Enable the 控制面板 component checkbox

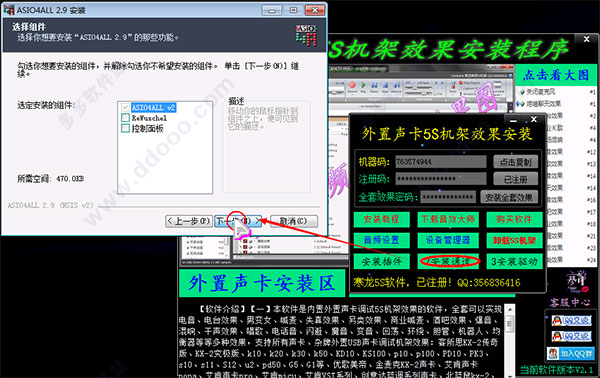click(125, 128)
